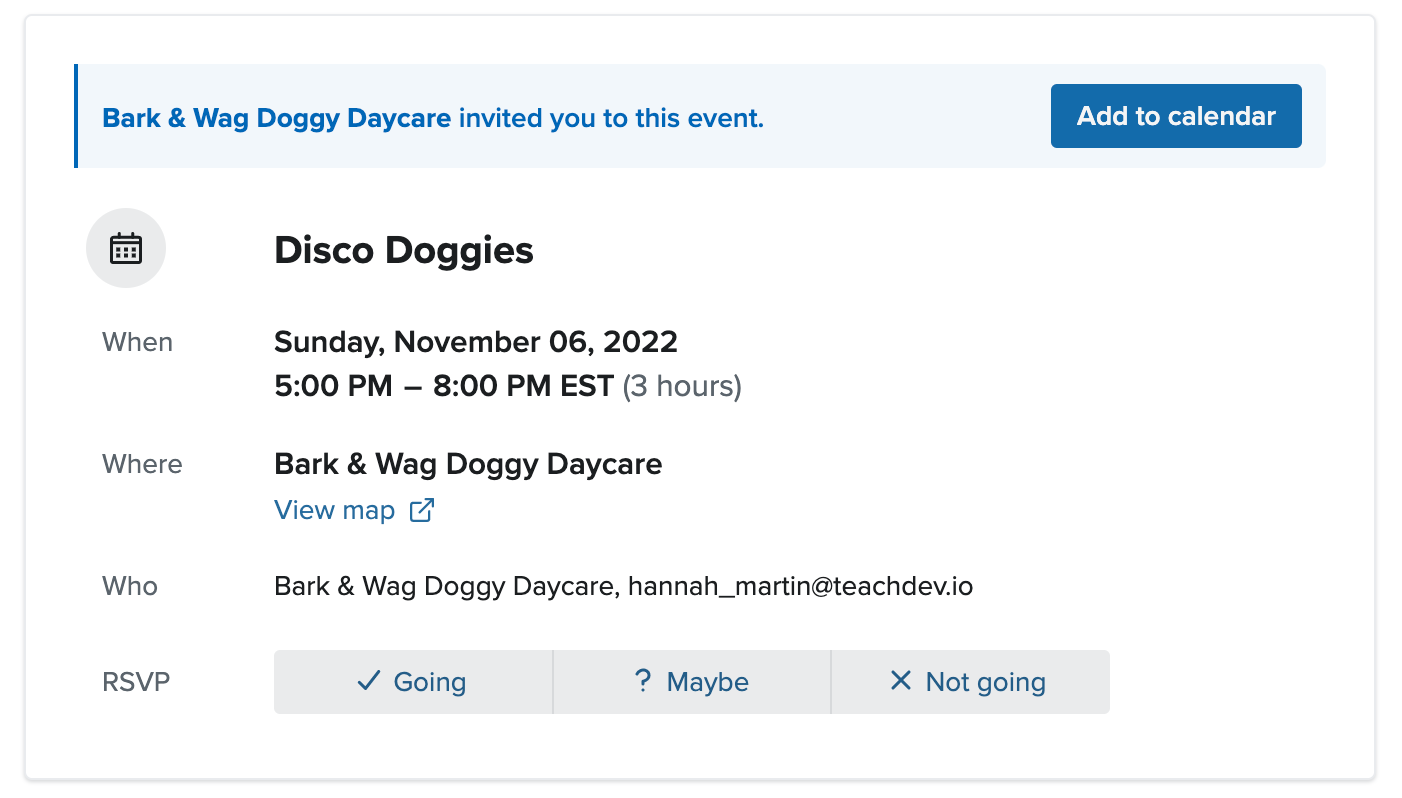1402x798 pixels.
Task: Open the Bark & Wag Doggy Daycare banner link
Action: click(x=277, y=118)
